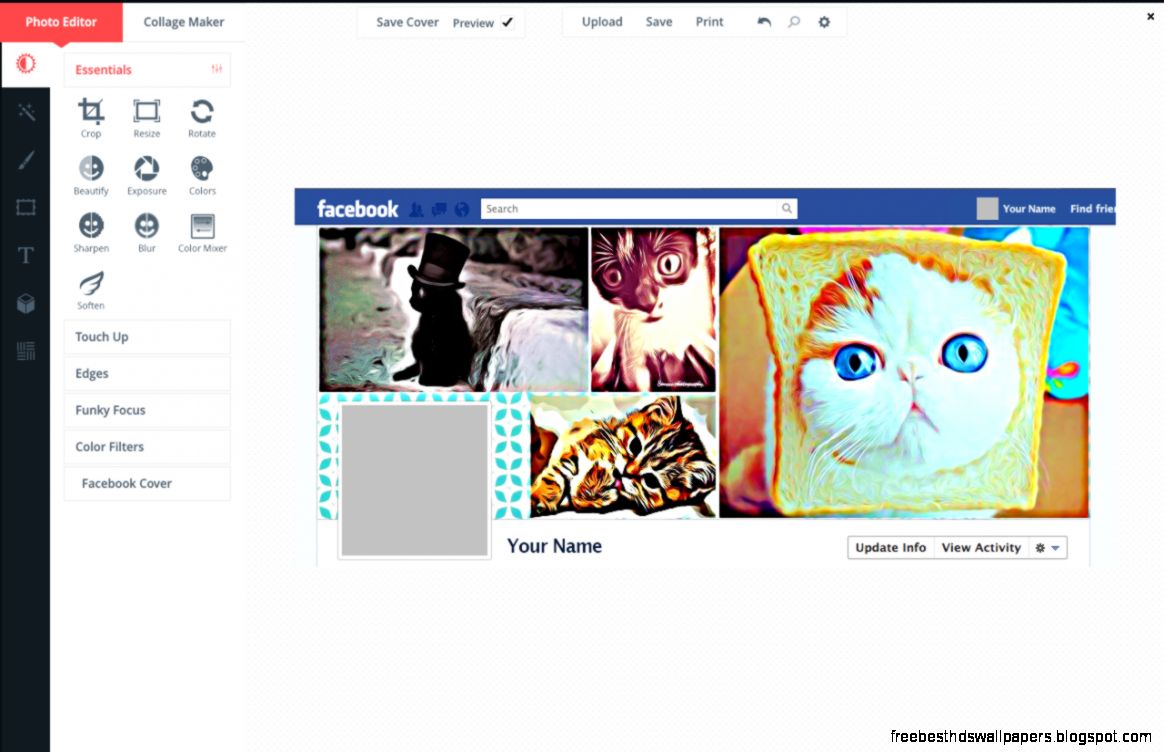Click Save in the toolbar
This screenshot has width=1164, height=752.
point(658,22)
